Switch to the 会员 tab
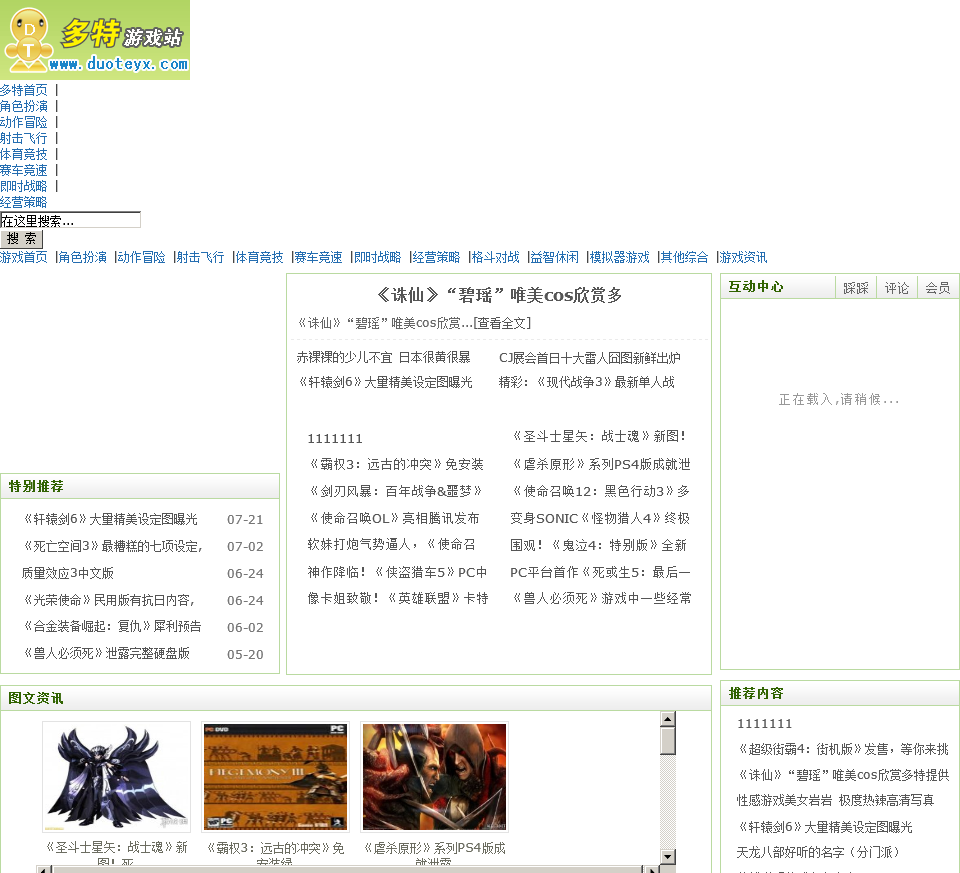Viewport: 960px width, 873px height. point(937,288)
